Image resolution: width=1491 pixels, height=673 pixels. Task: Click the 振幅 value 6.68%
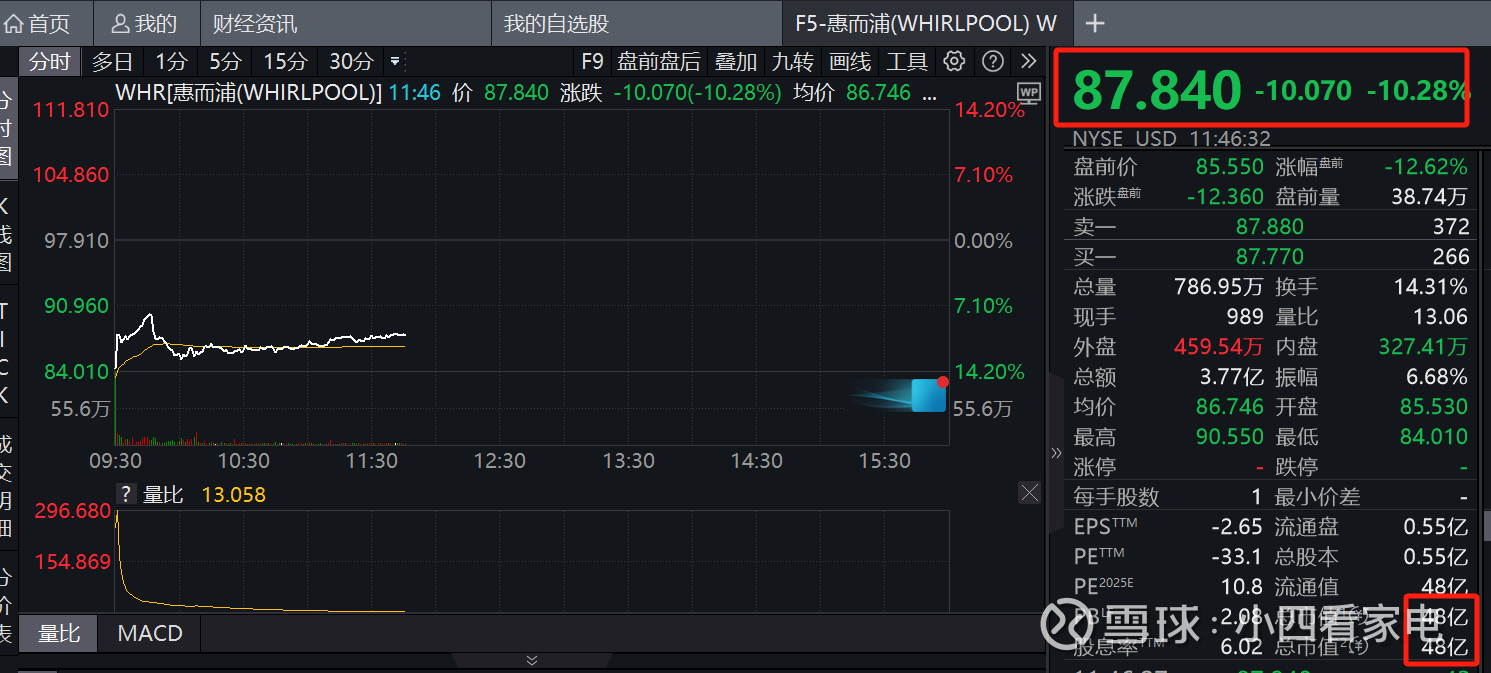(x=1437, y=377)
